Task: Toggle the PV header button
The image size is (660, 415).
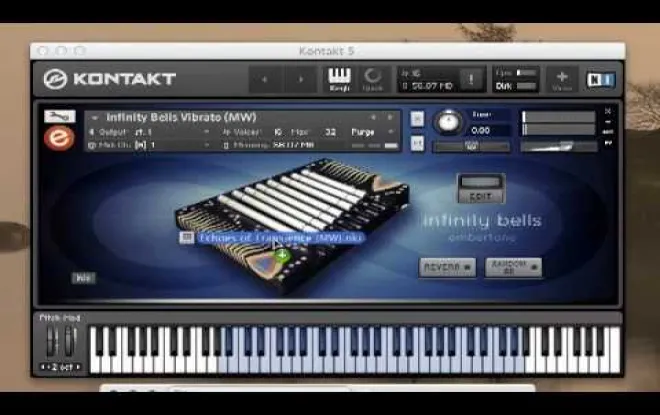Action: tap(608, 143)
